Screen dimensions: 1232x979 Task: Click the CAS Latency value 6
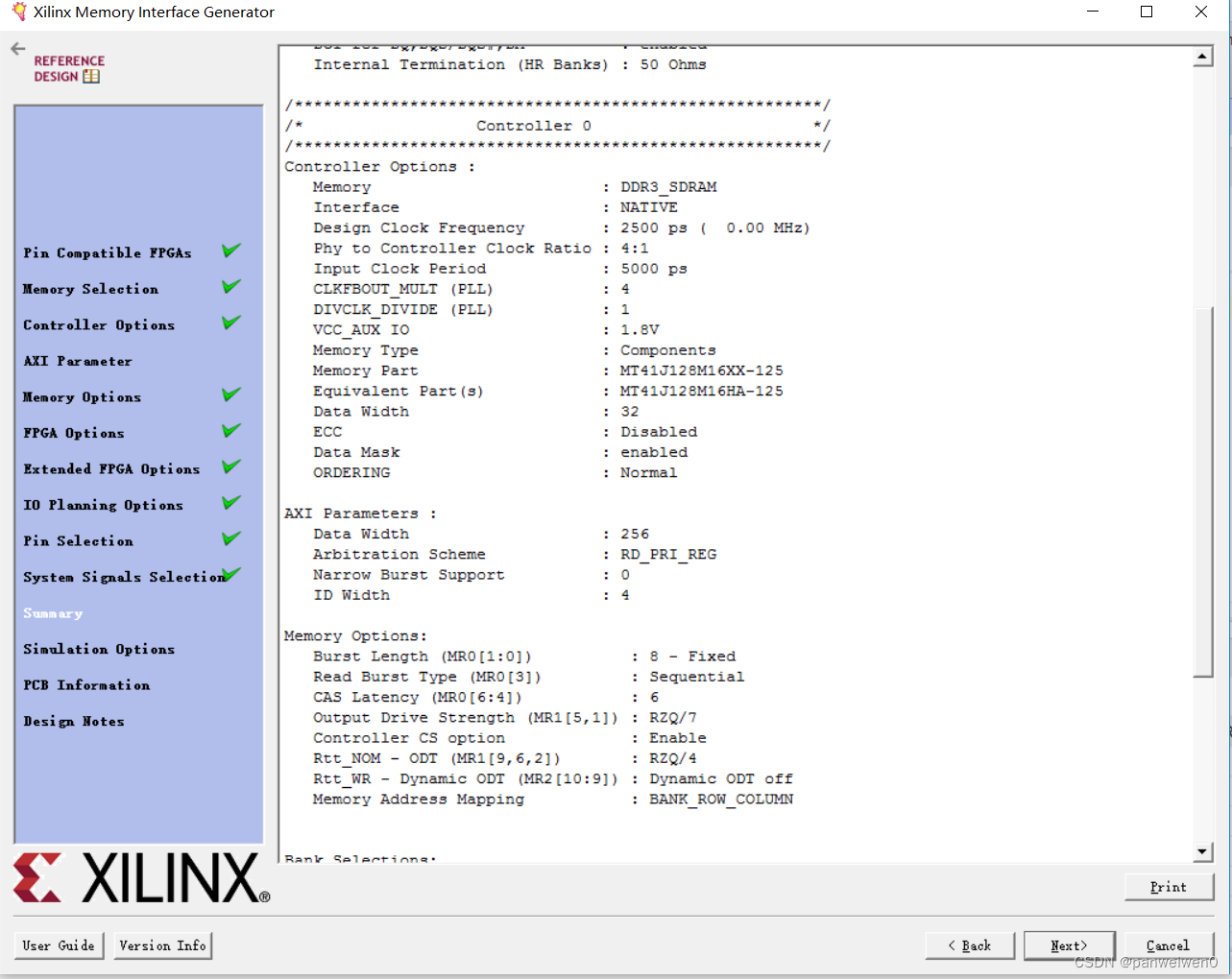pyautogui.click(x=654, y=697)
